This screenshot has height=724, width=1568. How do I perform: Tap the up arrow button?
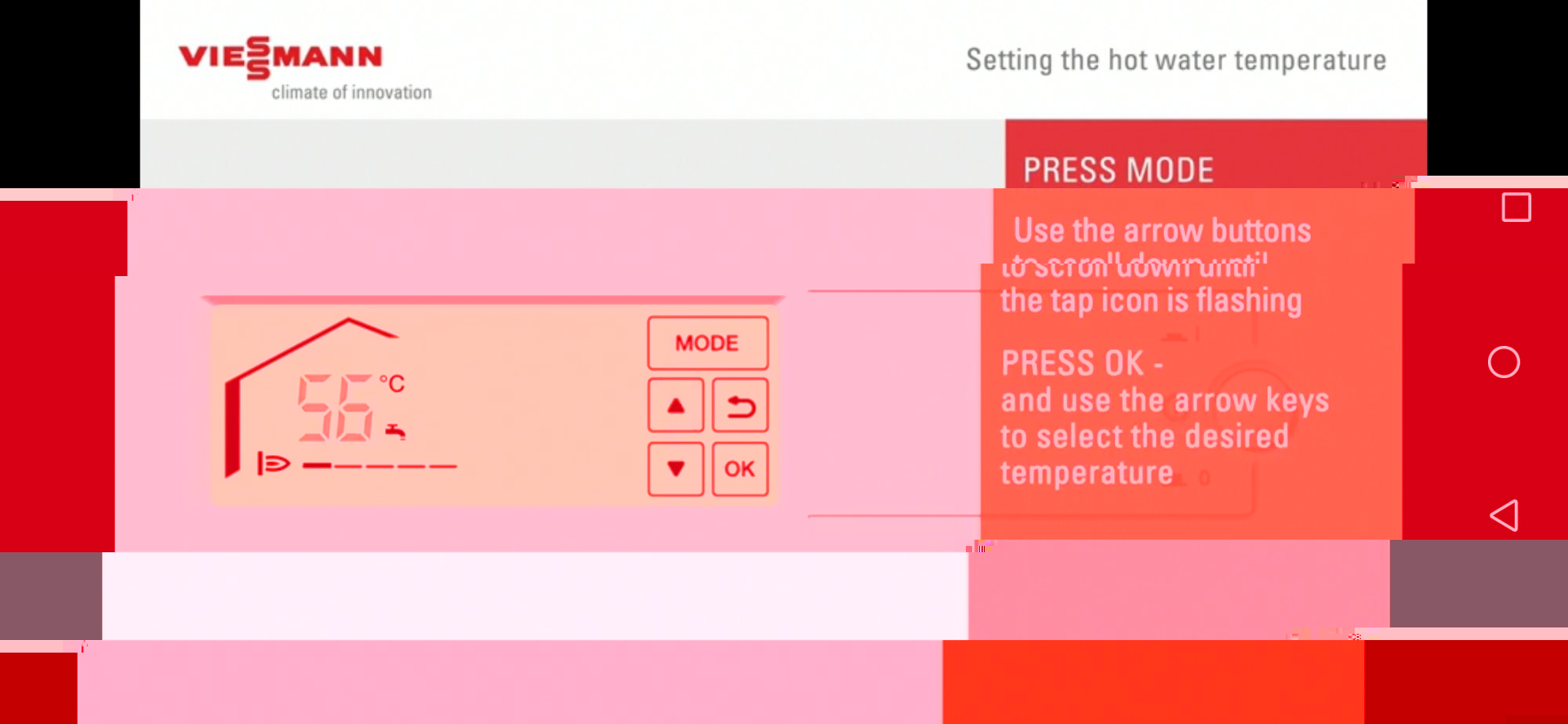[x=676, y=406]
